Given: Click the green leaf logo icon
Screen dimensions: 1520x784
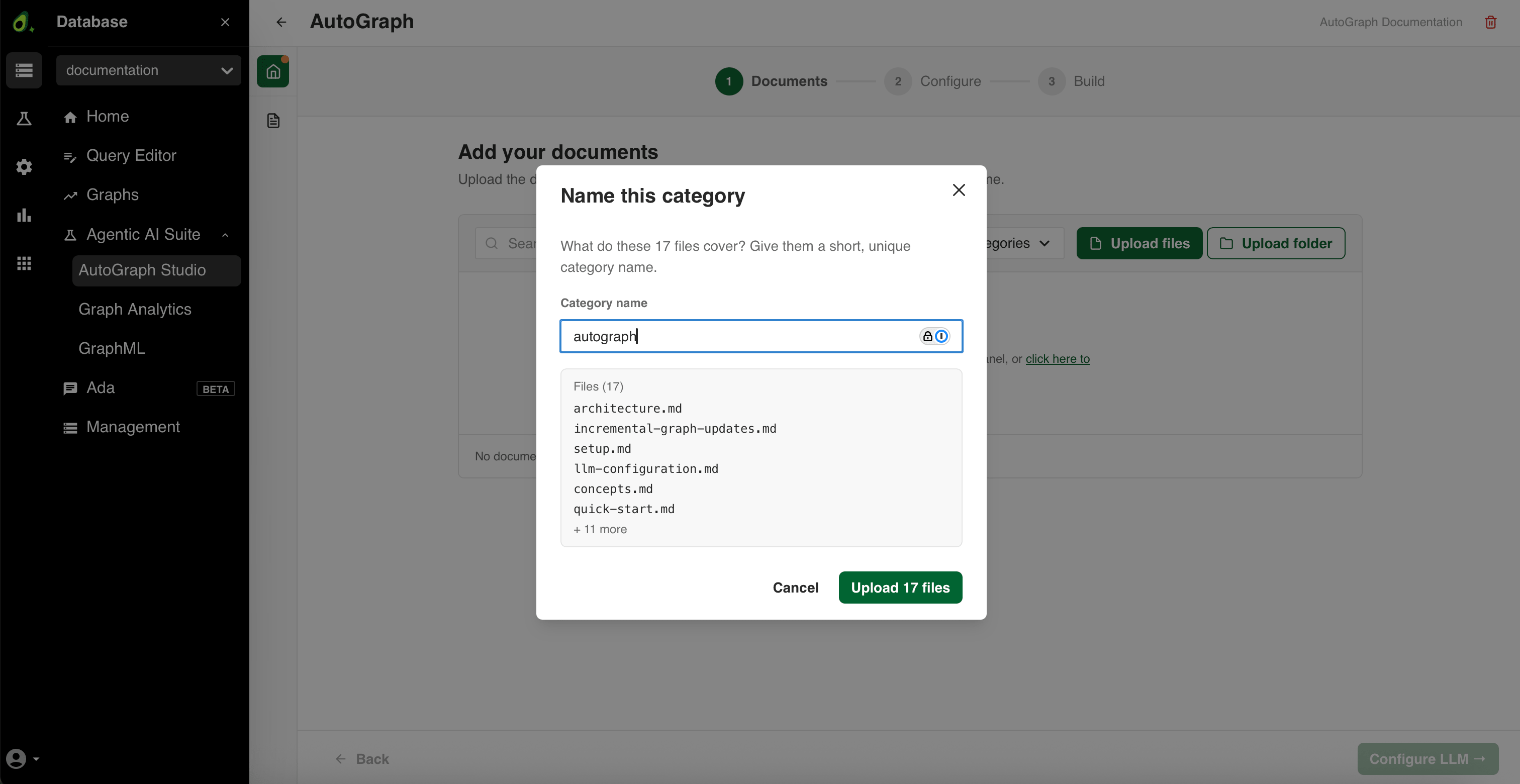Looking at the screenshot, I should (23, 22).
